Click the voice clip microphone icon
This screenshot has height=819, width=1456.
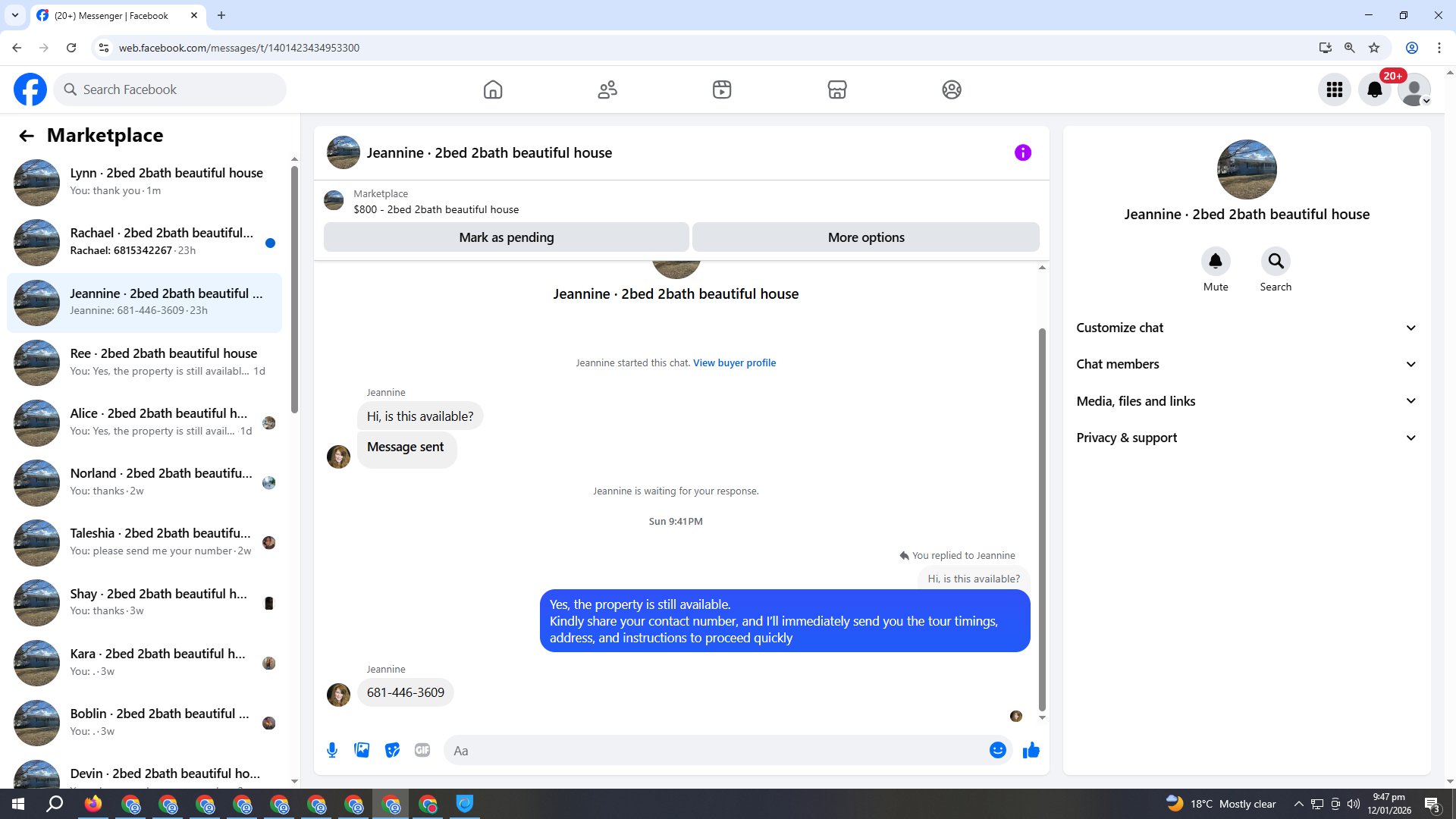point(332,750)
